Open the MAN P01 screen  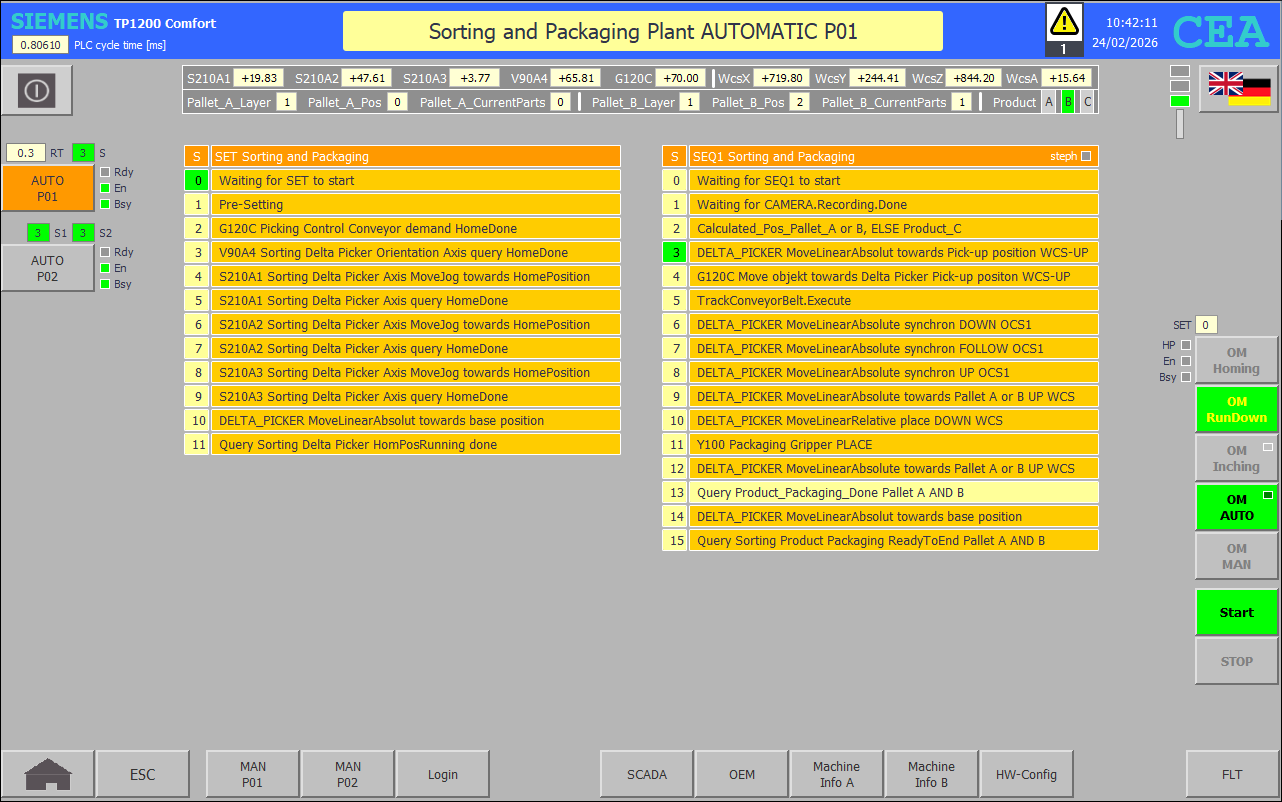pyautogui.click(x=252, y=775)
